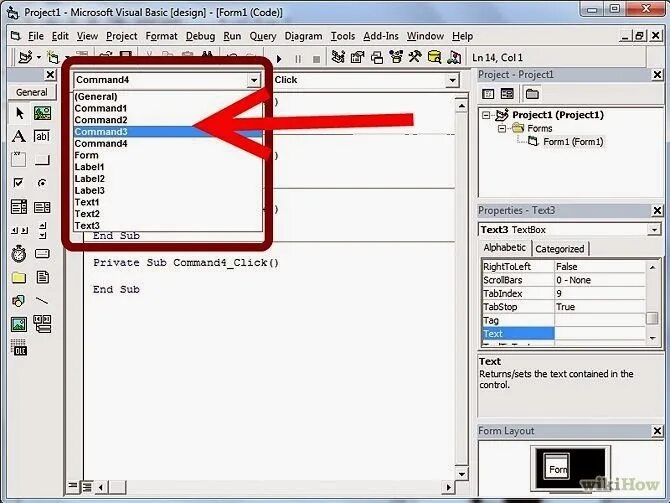Click the code window vertical scrollbar down arrow

click(x=461, y=474)
